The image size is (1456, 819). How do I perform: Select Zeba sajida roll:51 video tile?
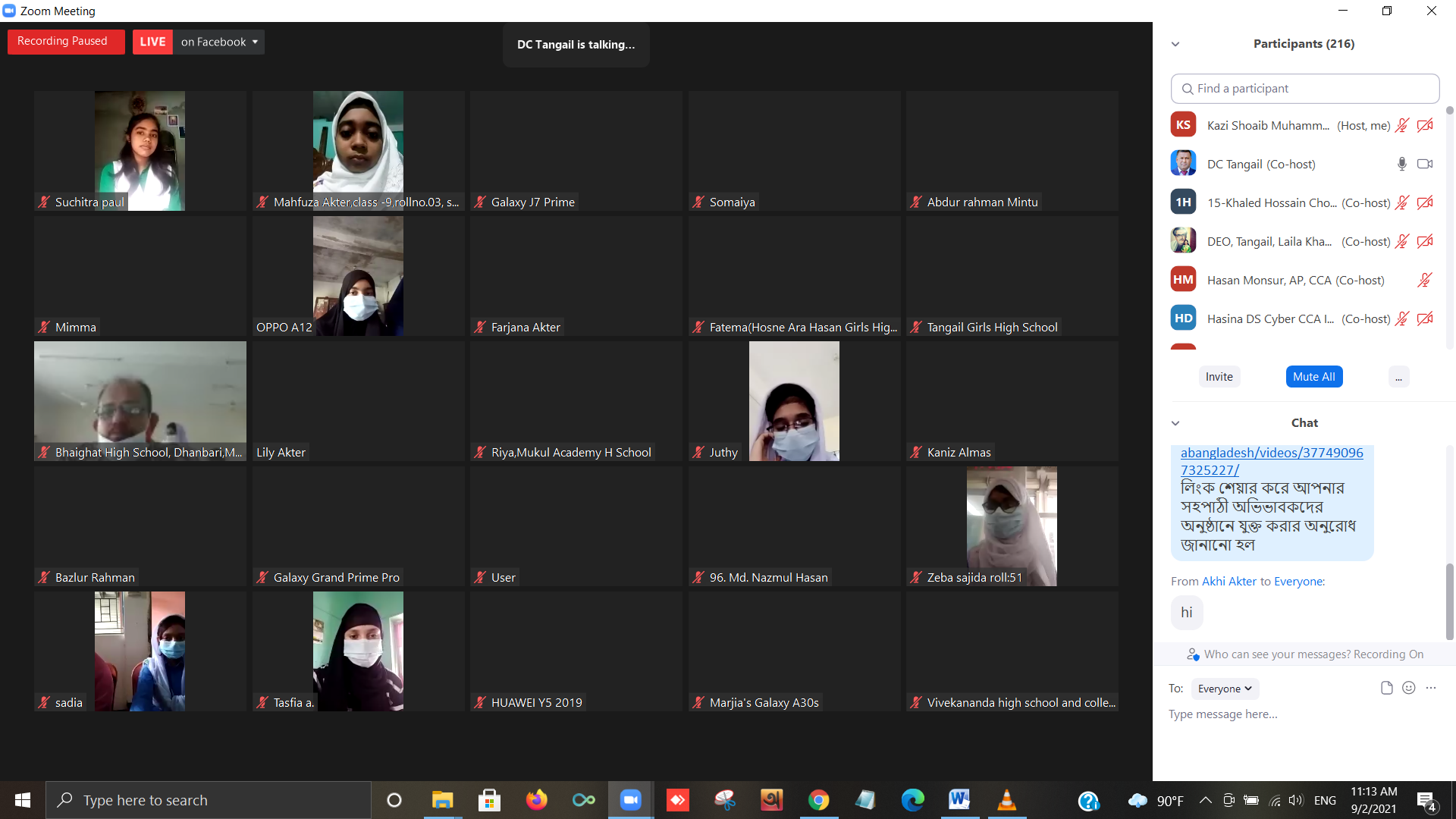coord(1012,526)
